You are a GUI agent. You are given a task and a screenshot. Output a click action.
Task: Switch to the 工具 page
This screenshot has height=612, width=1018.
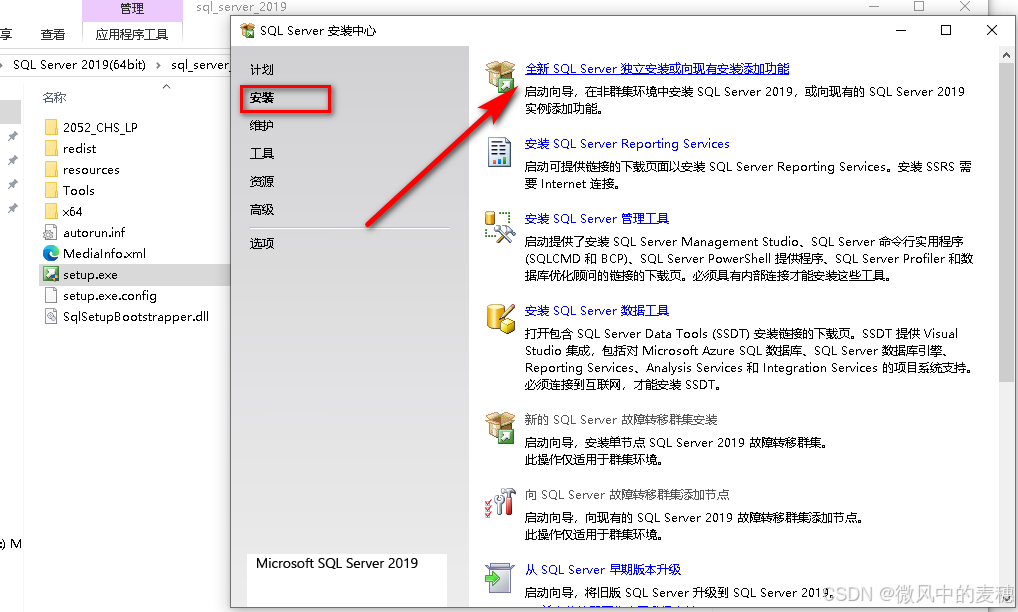262,154
